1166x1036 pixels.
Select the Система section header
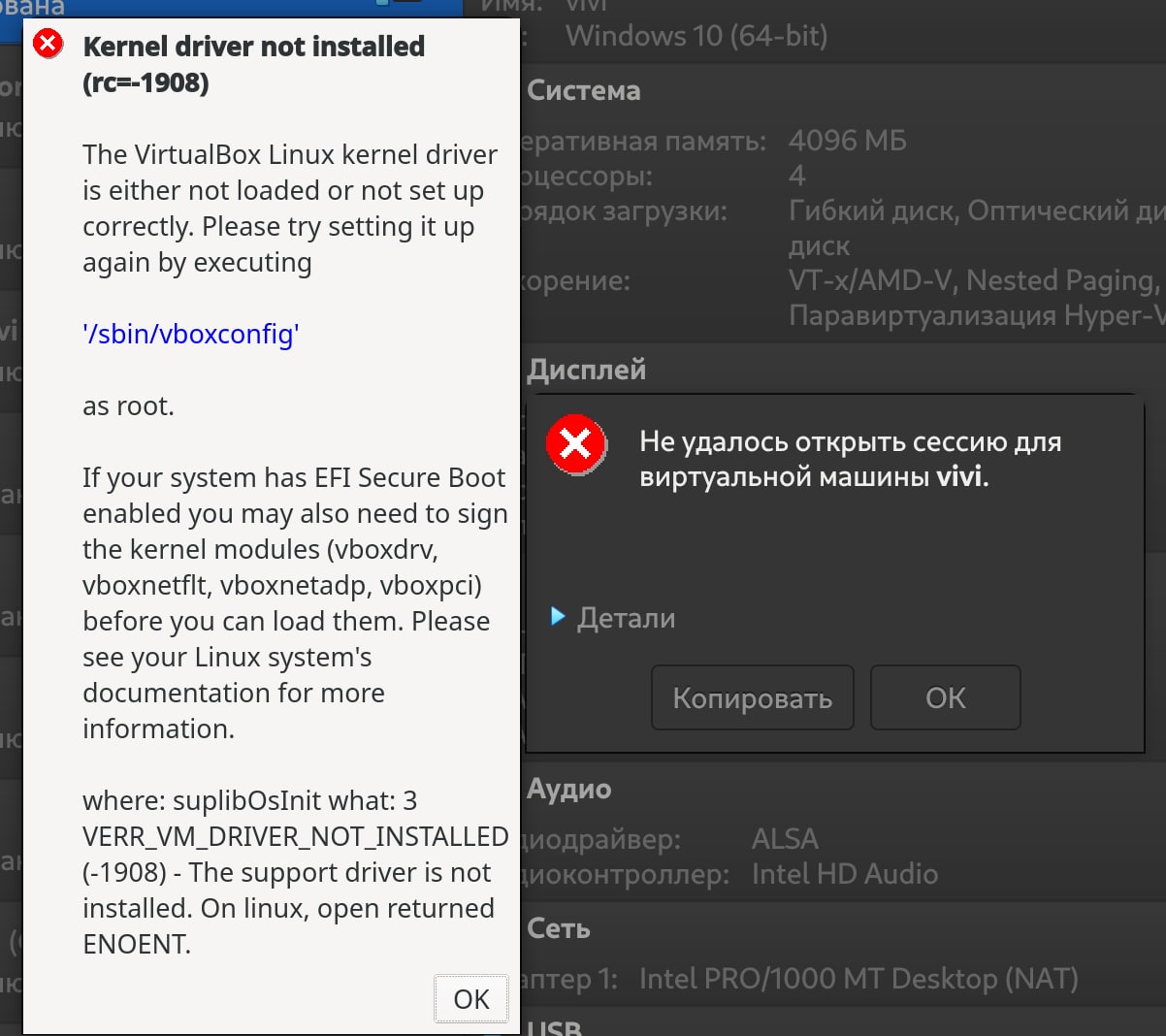(584, 91)
